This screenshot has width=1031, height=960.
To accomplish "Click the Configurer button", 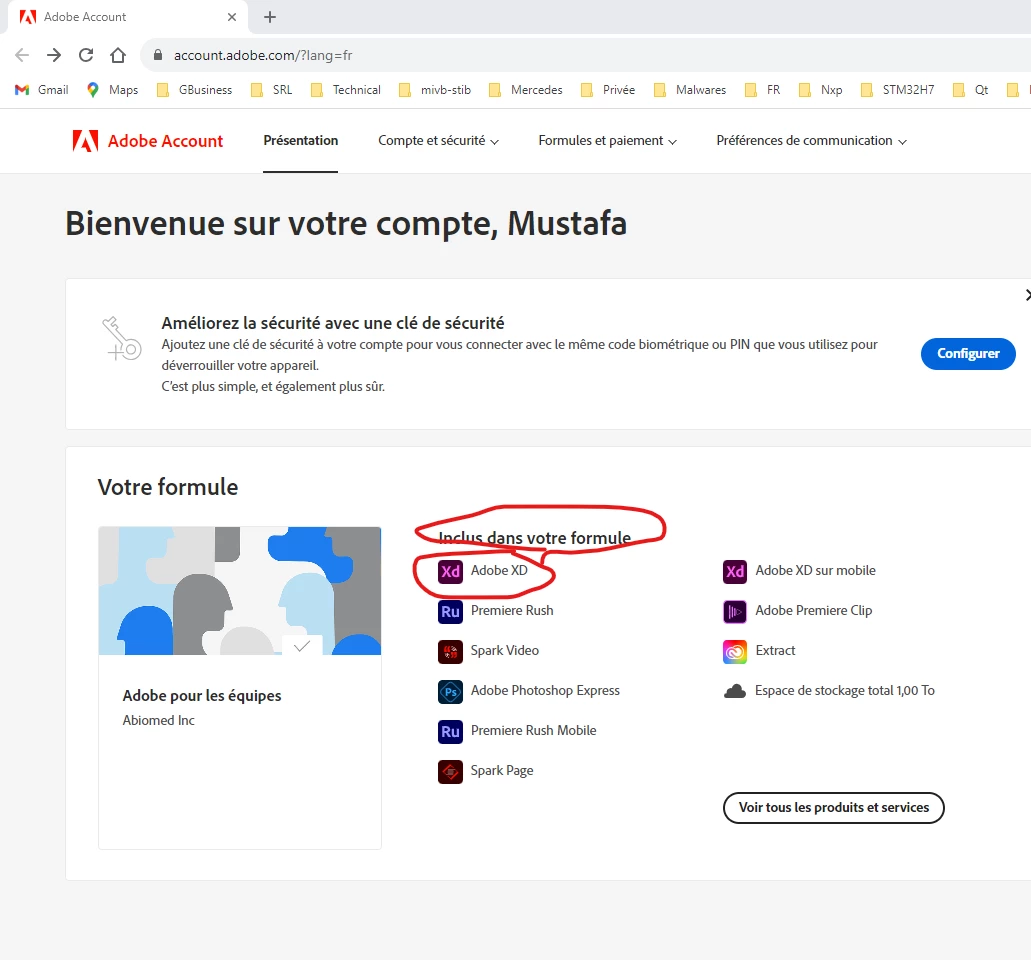I will (x=968, y=354).
